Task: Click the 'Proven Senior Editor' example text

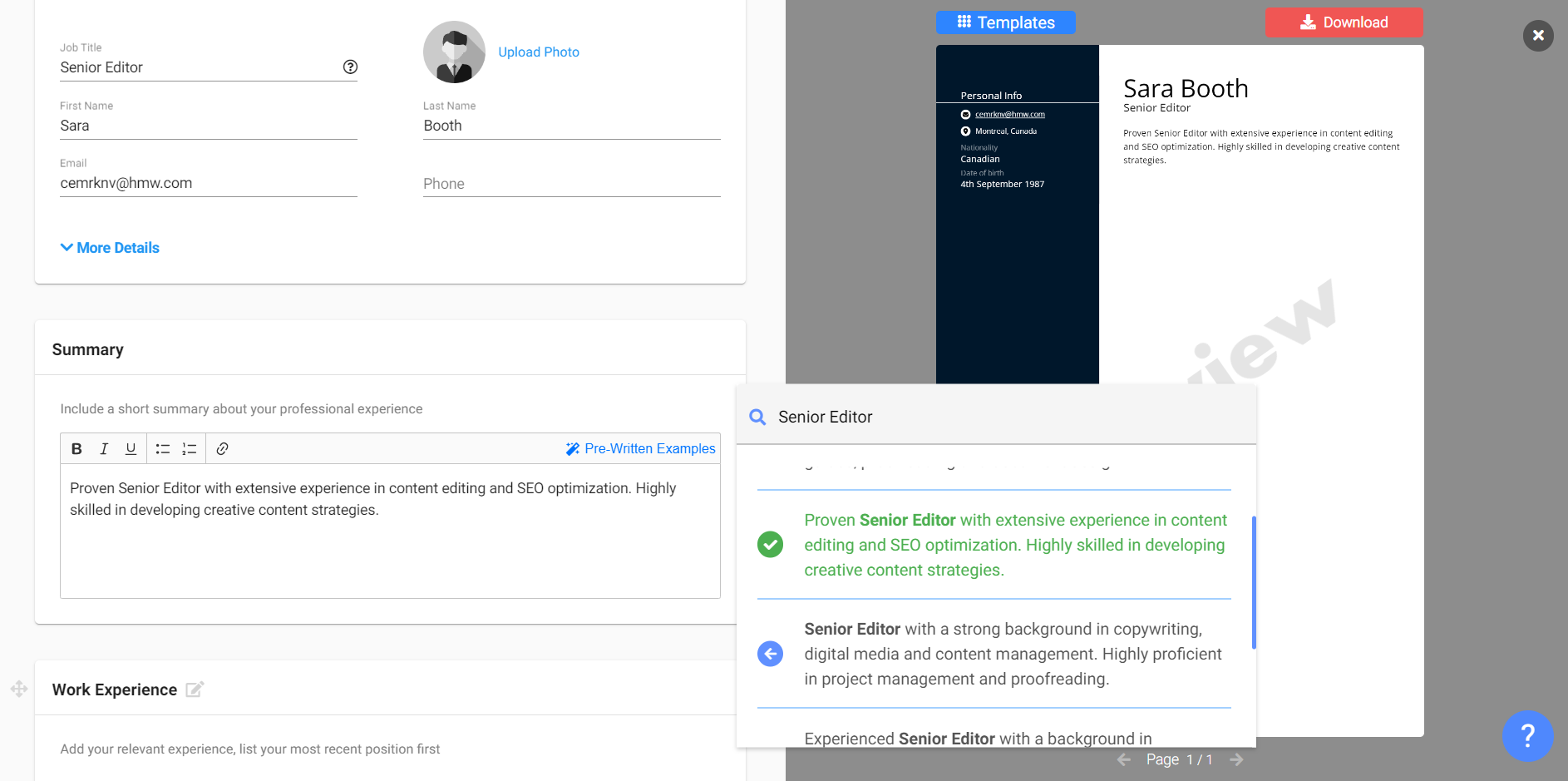Action: pyautogui.click(x=1016, y=545)
